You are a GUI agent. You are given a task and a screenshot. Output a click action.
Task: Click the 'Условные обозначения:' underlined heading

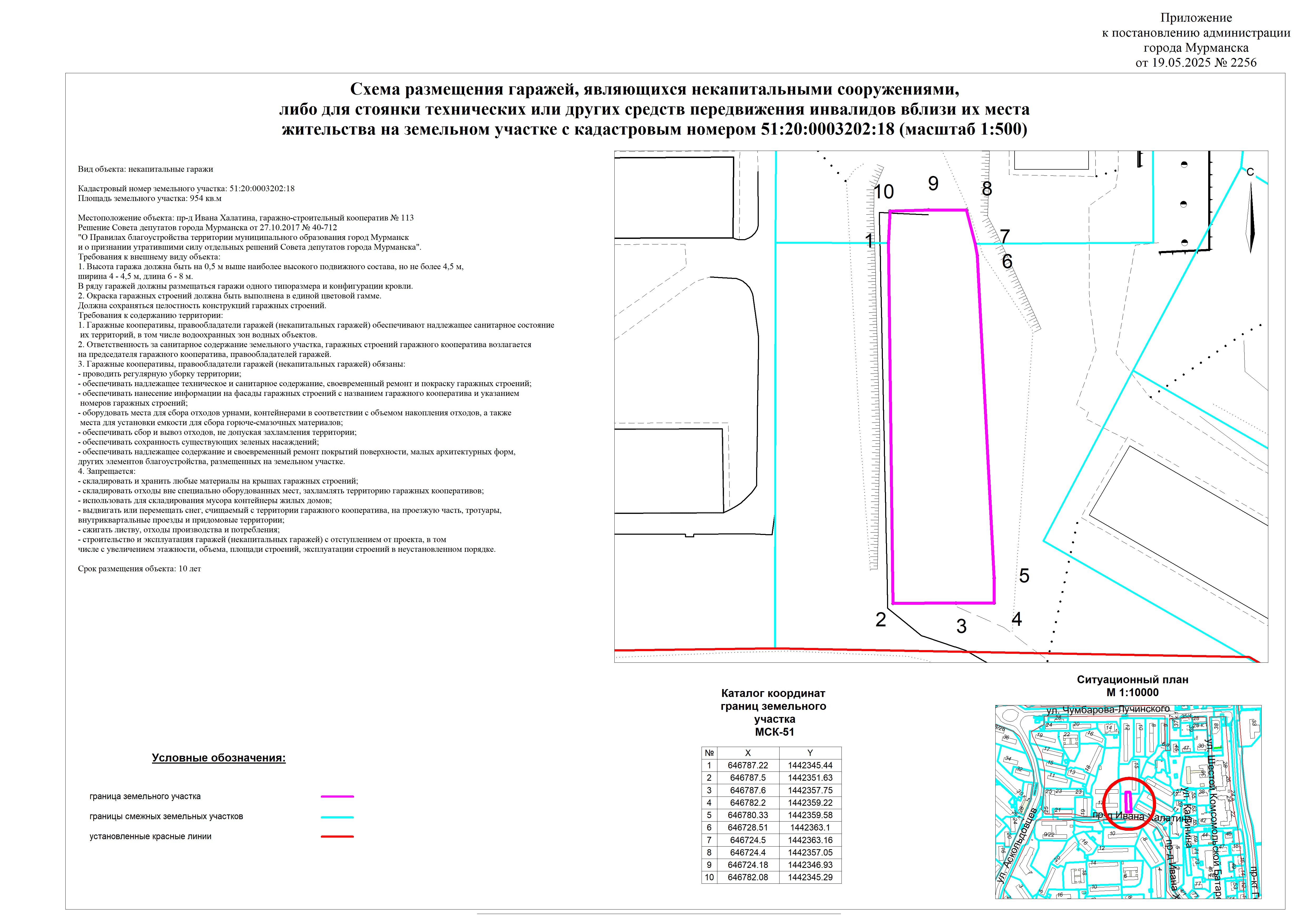click(x=219, y=758)
